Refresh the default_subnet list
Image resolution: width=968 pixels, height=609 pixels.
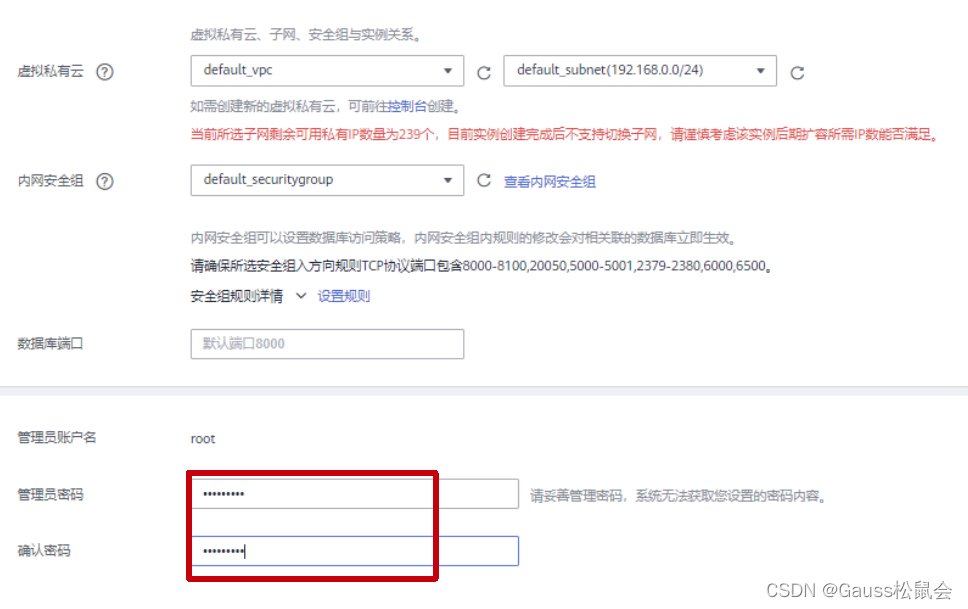(798, 71)
